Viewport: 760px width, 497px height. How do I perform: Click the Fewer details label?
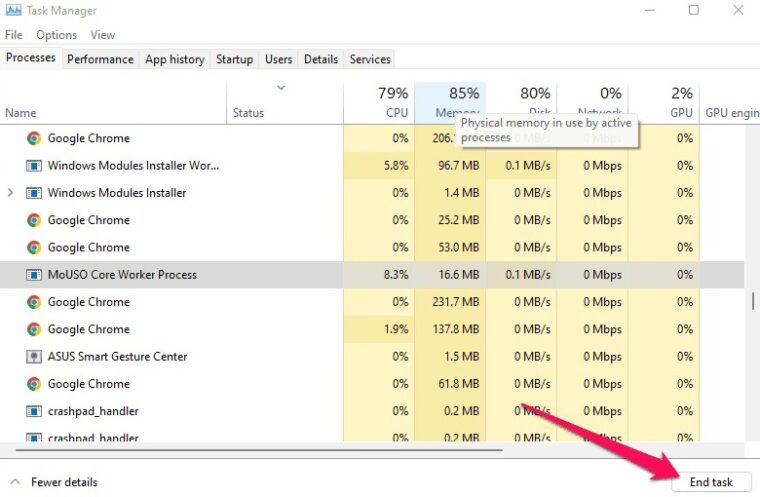pyautogui.click(x=64, y=482)
